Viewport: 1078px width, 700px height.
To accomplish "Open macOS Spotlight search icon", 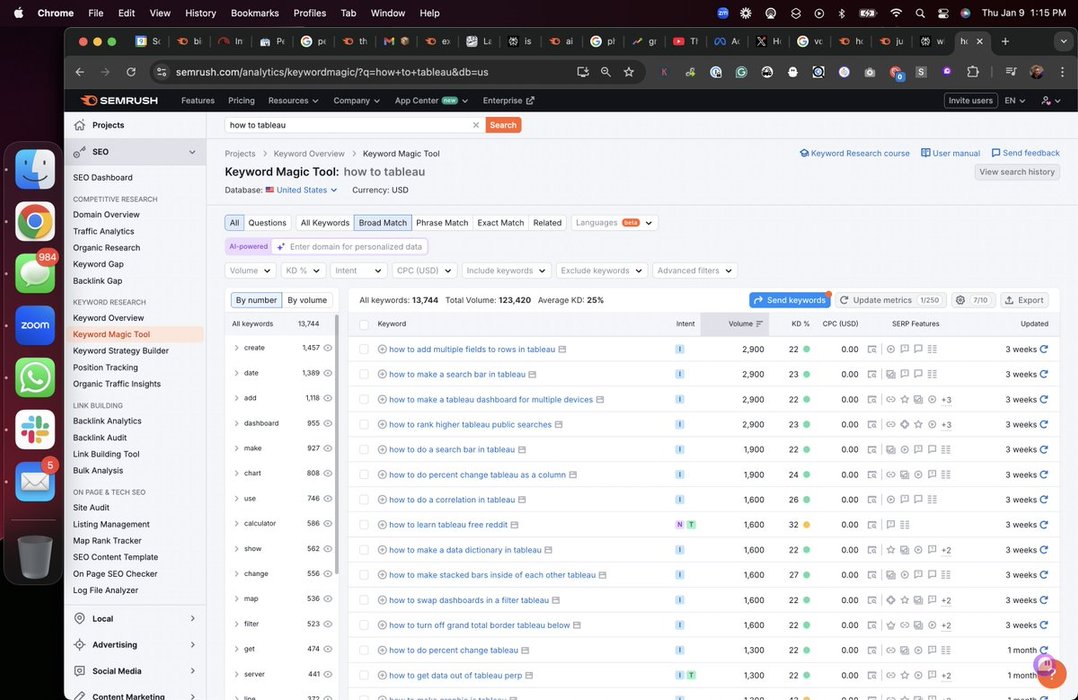I will click(x=920, y=13).
